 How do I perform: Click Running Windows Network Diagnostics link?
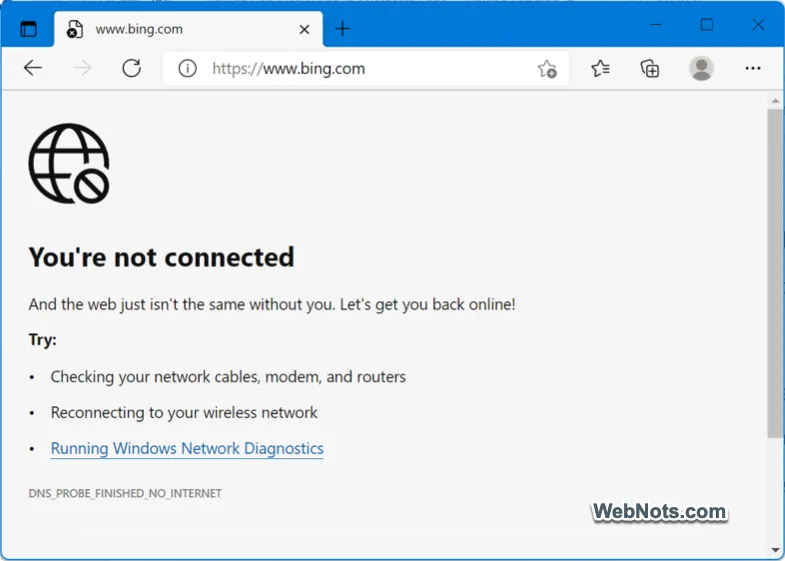[187, 448]
